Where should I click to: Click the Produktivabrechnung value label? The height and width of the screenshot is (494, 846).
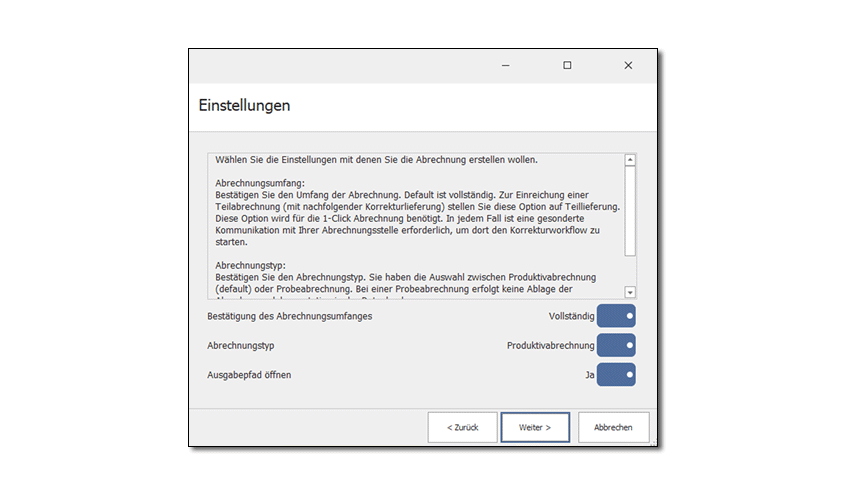click(550, 345)
